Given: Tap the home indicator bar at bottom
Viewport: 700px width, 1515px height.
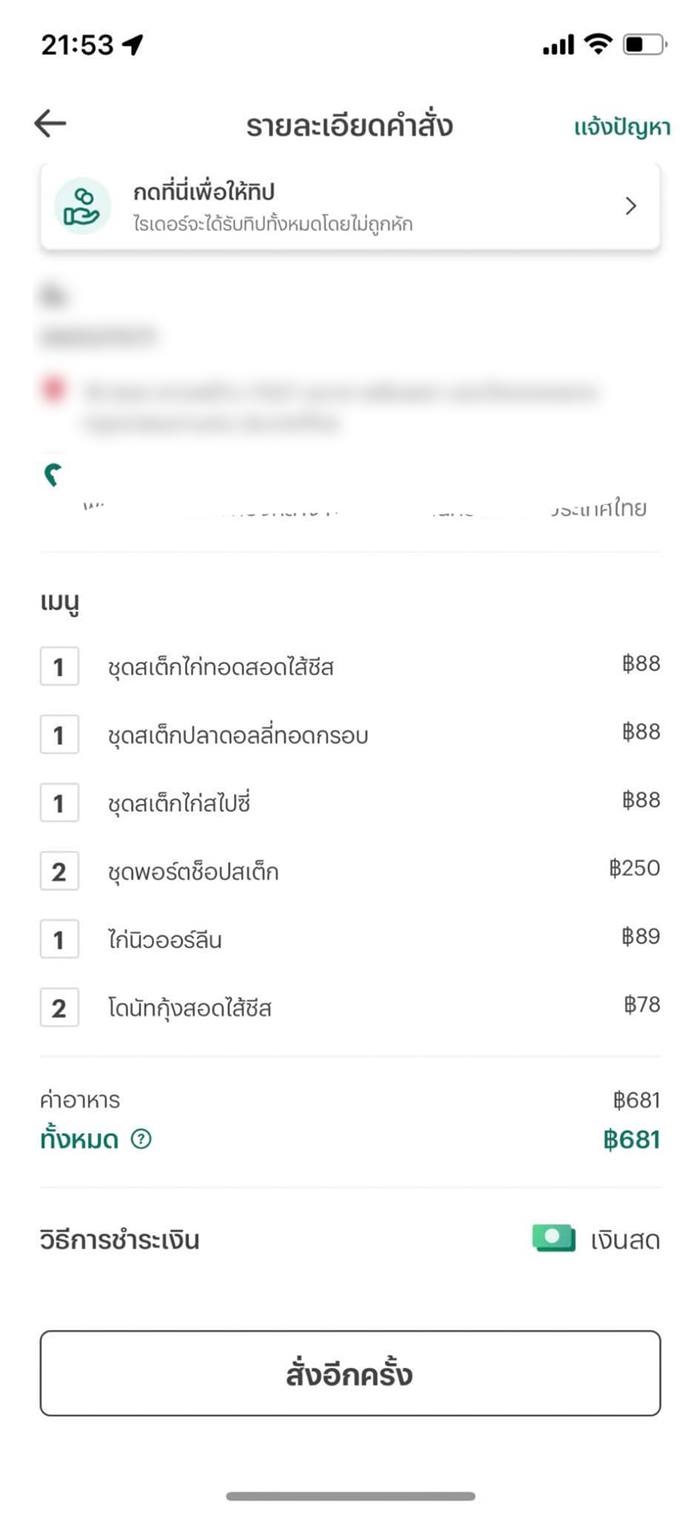Looking at the screenshot, I should 350,1497.
